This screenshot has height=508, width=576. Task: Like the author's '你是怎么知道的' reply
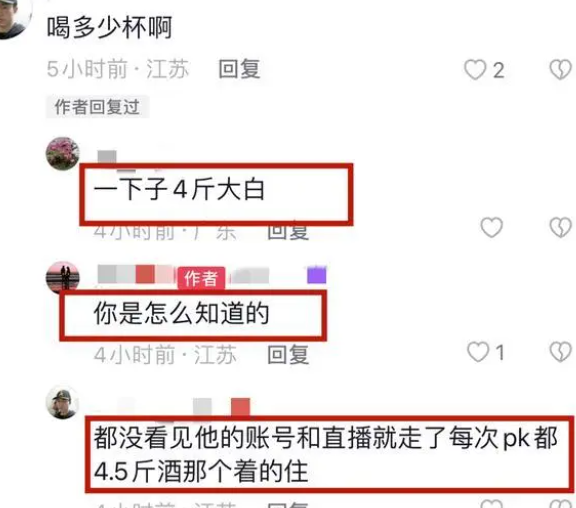point(478,352)
